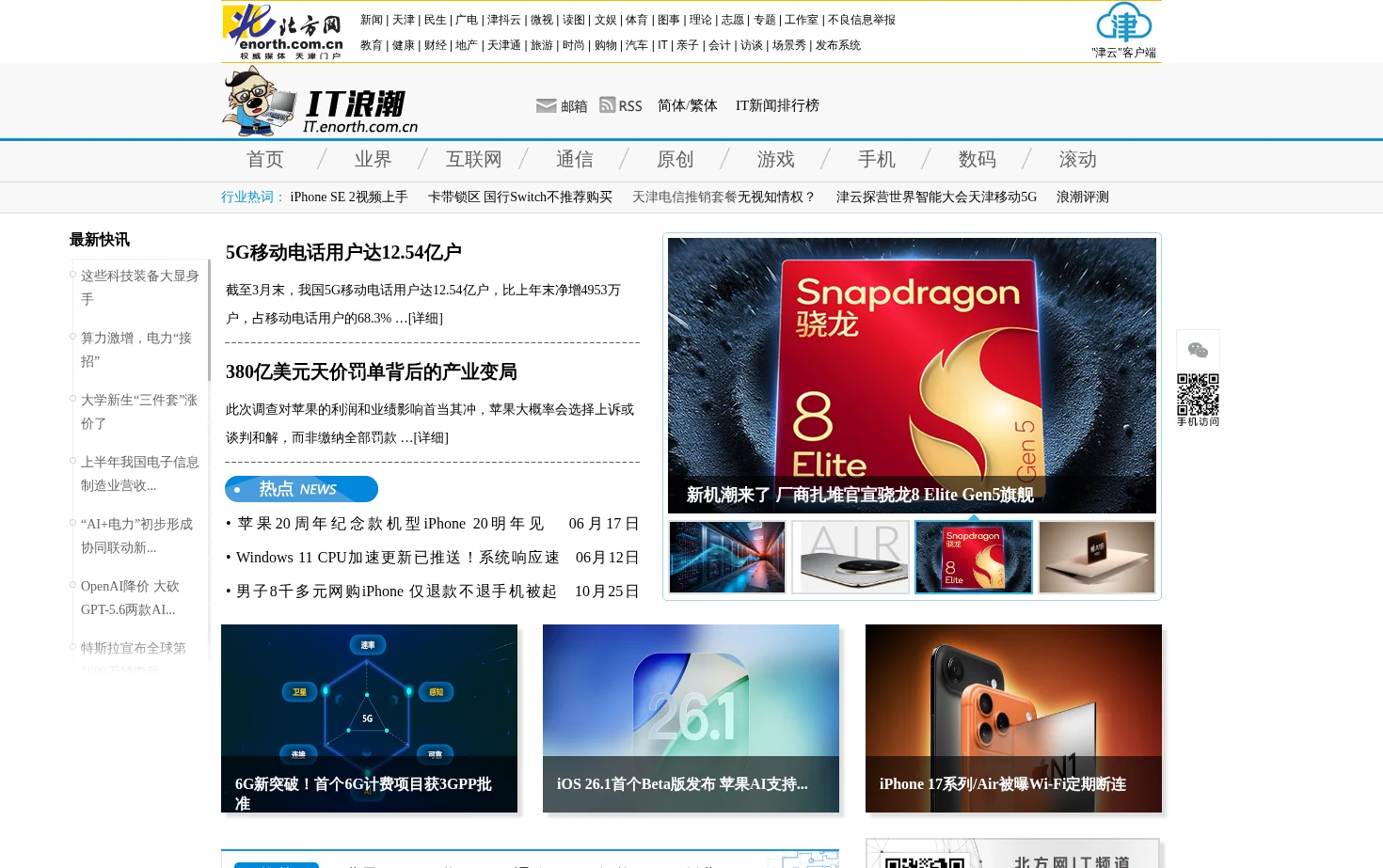The width and height of the screenshot is (1383, 868).
Task: Open 津云探营世界智能大会天津移动5G link
Action: click(x=936, y=197)
